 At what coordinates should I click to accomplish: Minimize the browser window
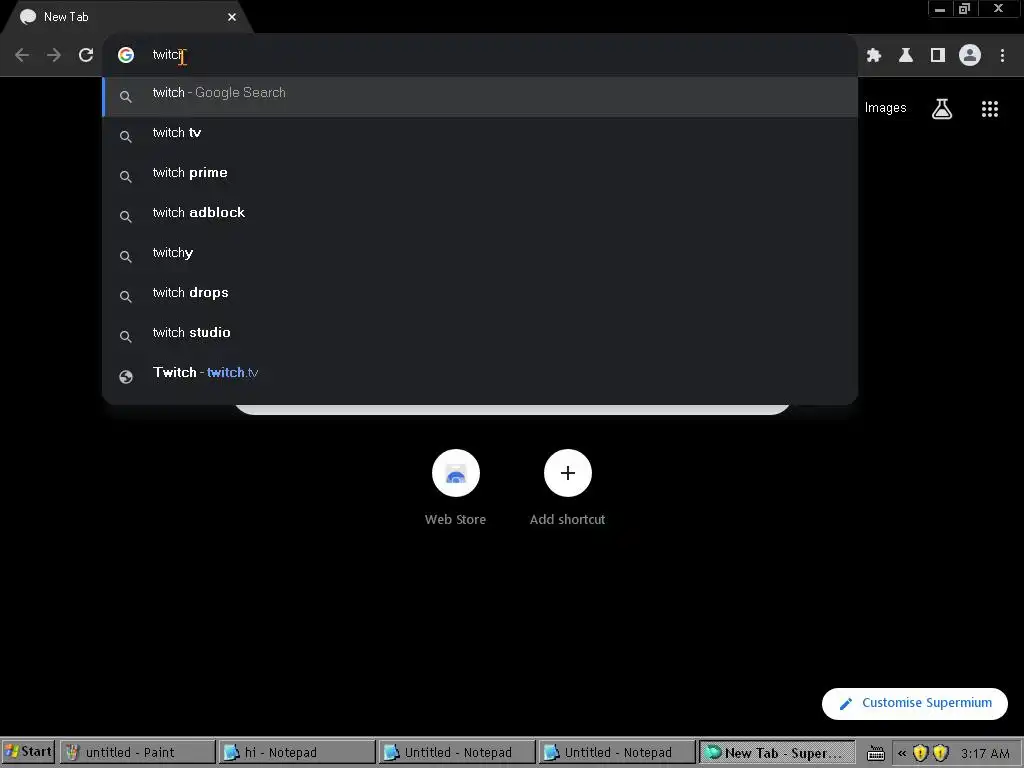click(x=940, y=9)
